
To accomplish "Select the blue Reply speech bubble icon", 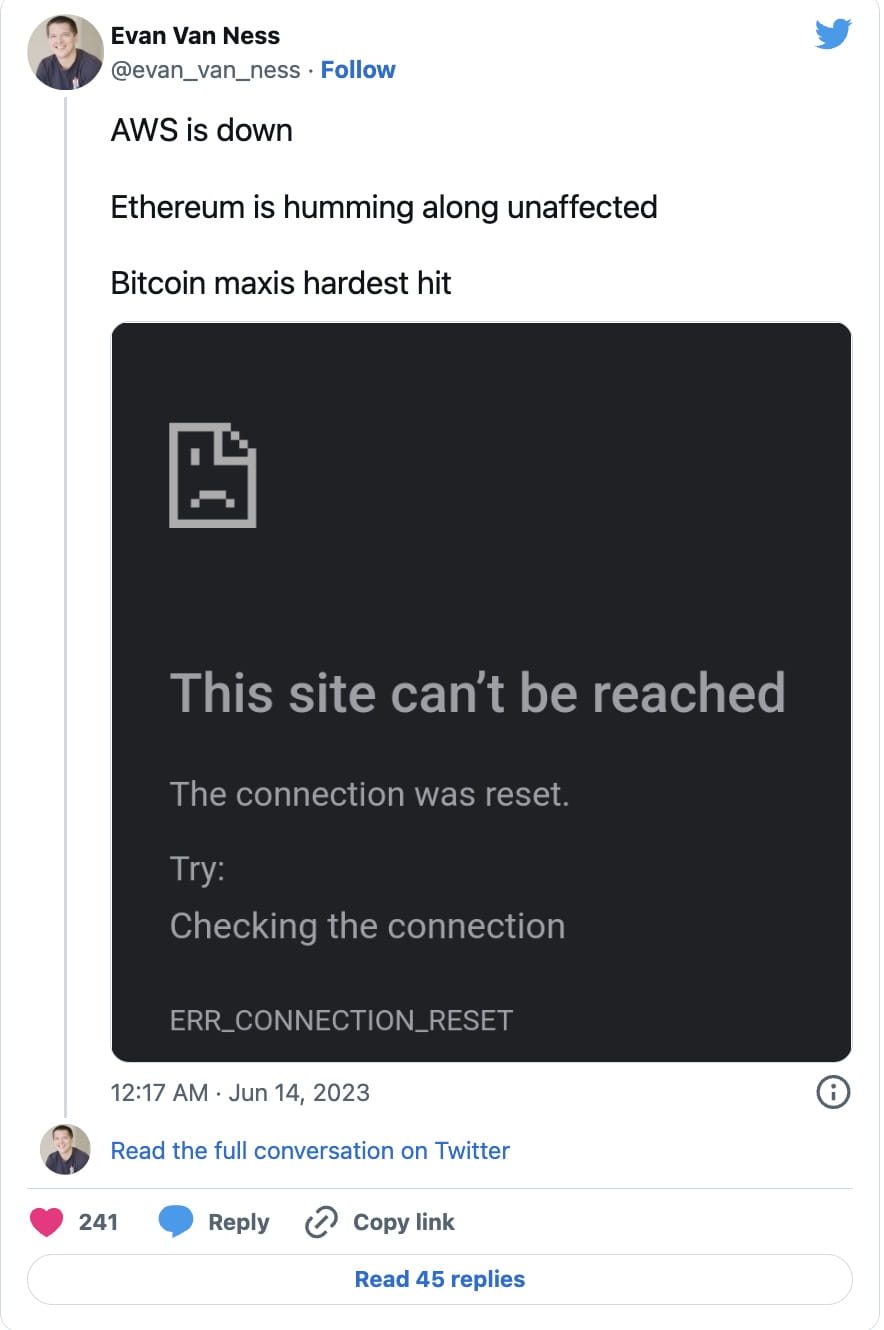I will [x=177, y=1222].
